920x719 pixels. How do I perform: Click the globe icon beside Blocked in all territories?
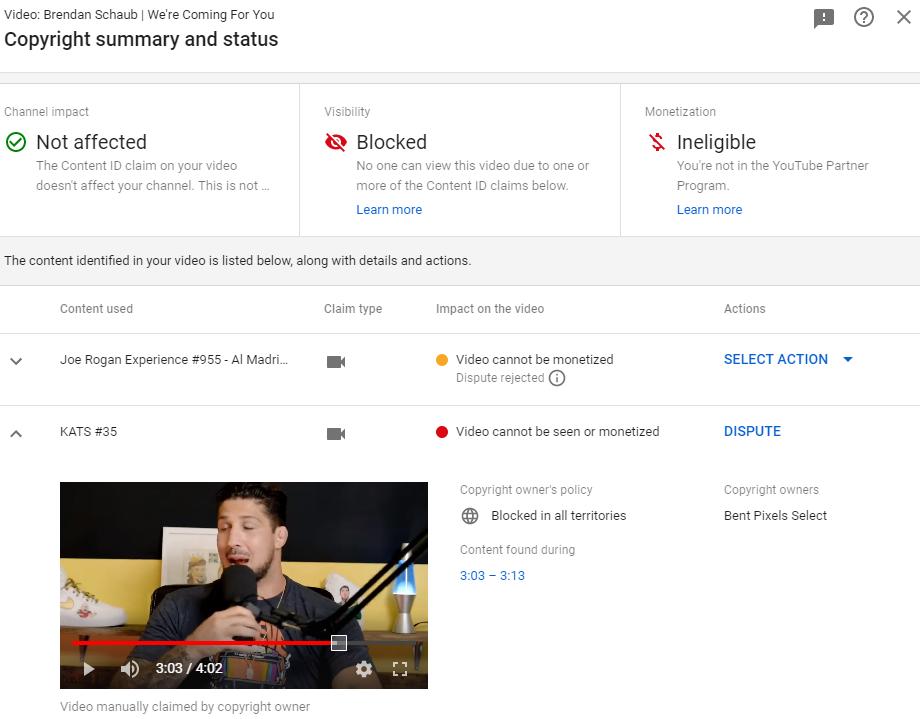click(470, 516)
